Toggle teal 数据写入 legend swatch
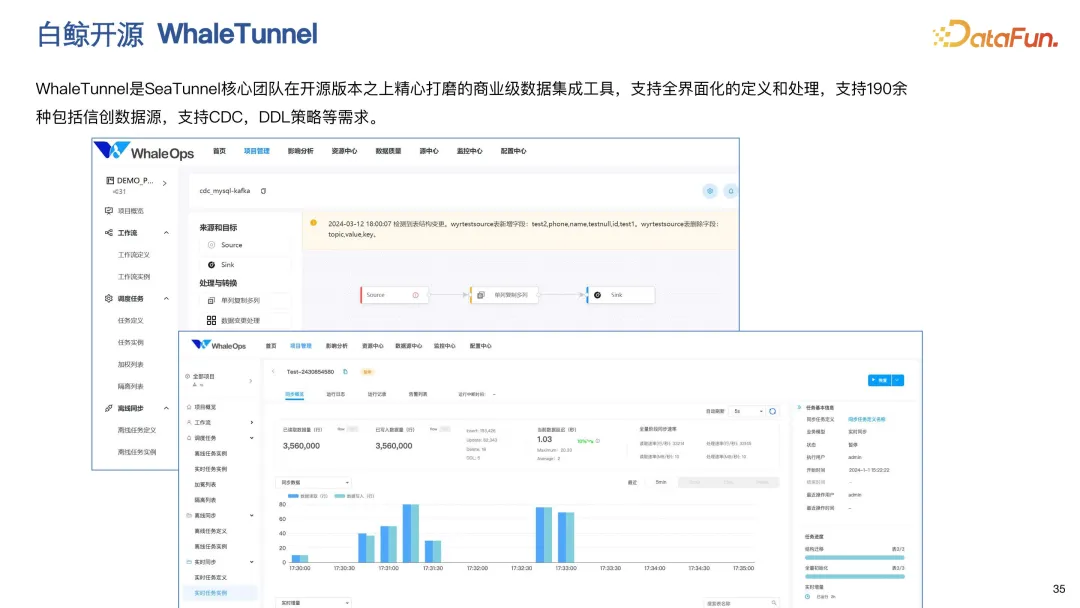The image size is (1080, 608). coord(340,496)
